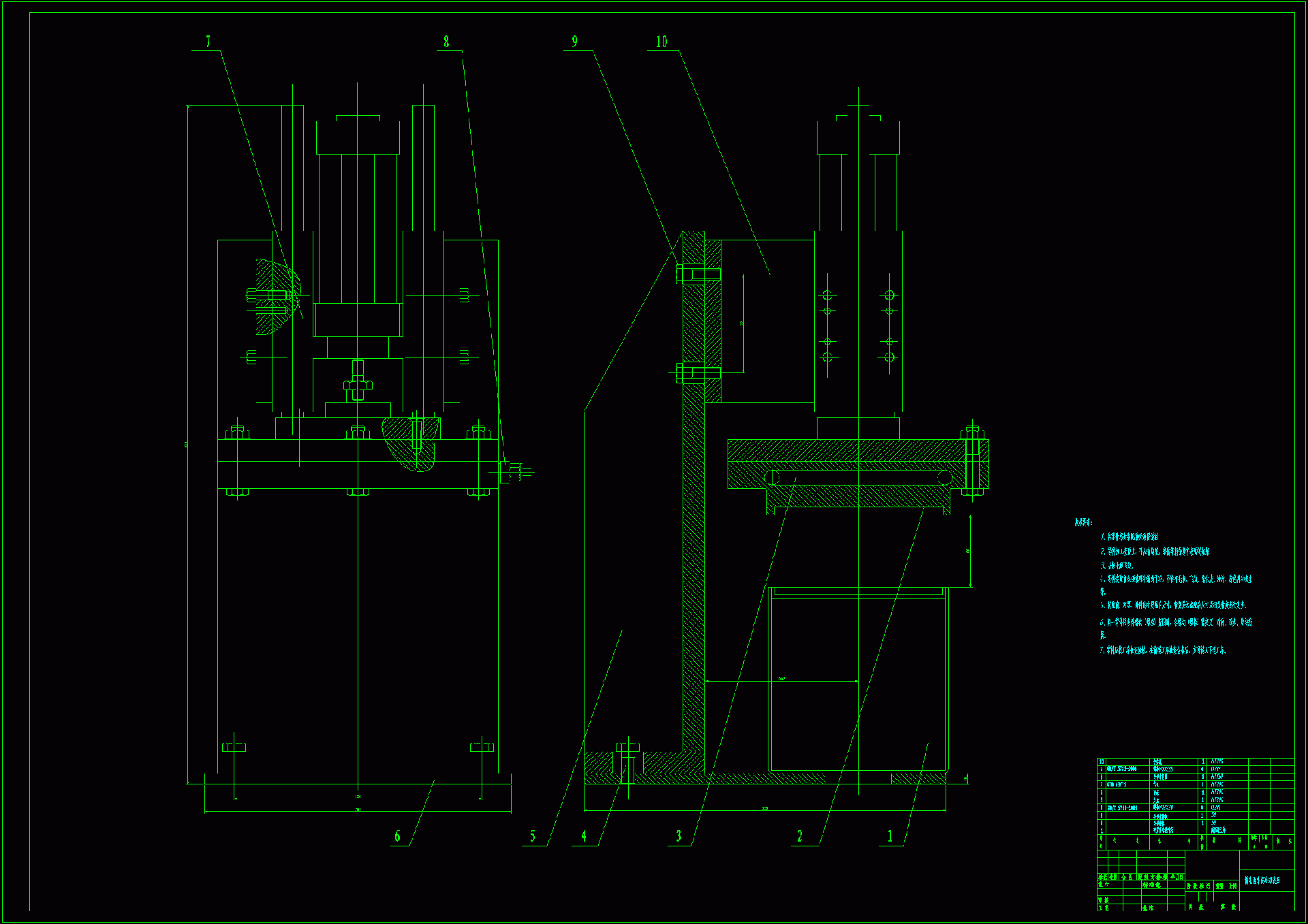Image resolution: width=1308 pixels, height=924 pixels.
Task: Click callout number 2 at bottom
Action: (x=800, y=836)
